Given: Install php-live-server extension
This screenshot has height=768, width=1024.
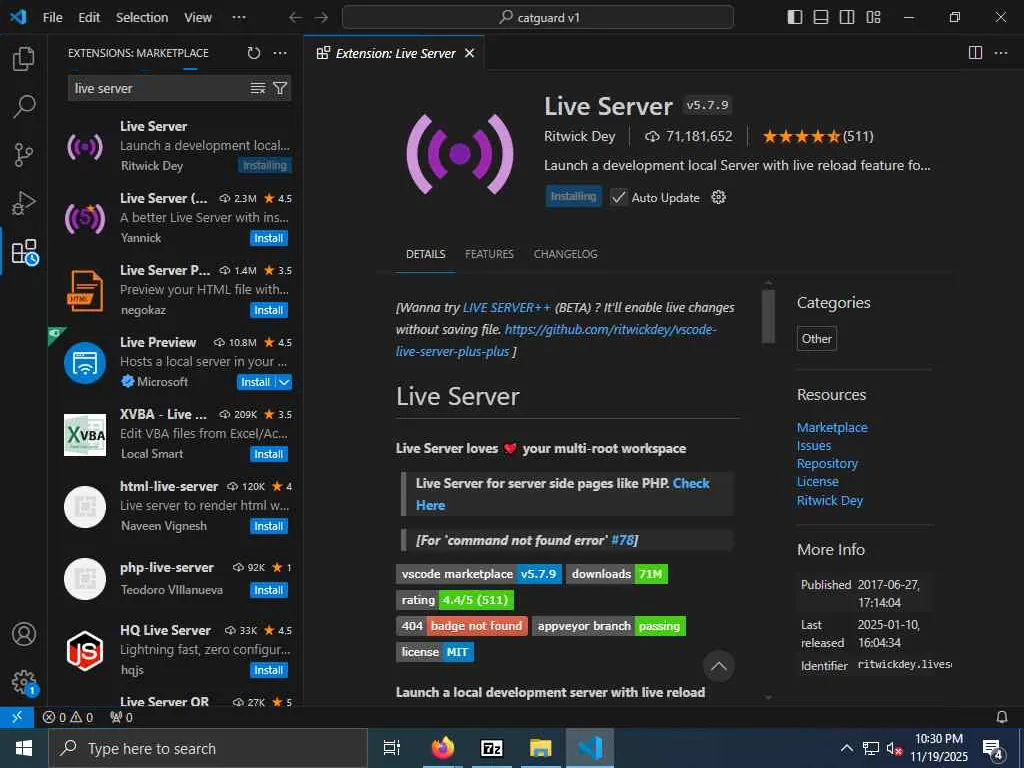Looking at the screenshot, I should coord(268,590).
